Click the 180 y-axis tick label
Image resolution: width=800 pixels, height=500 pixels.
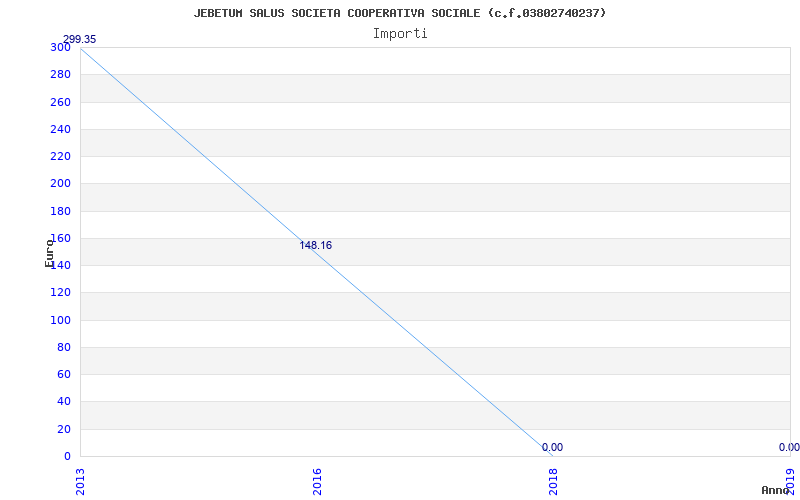60,211
